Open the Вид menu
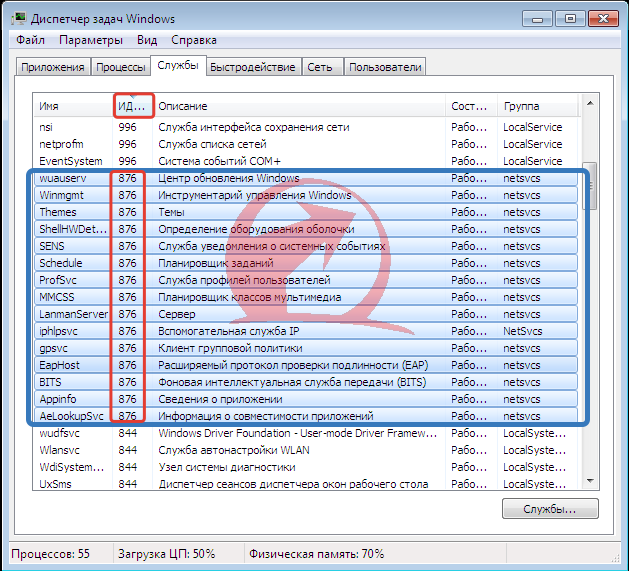Viewport: 629px width, 571px height. click(147, 40)
